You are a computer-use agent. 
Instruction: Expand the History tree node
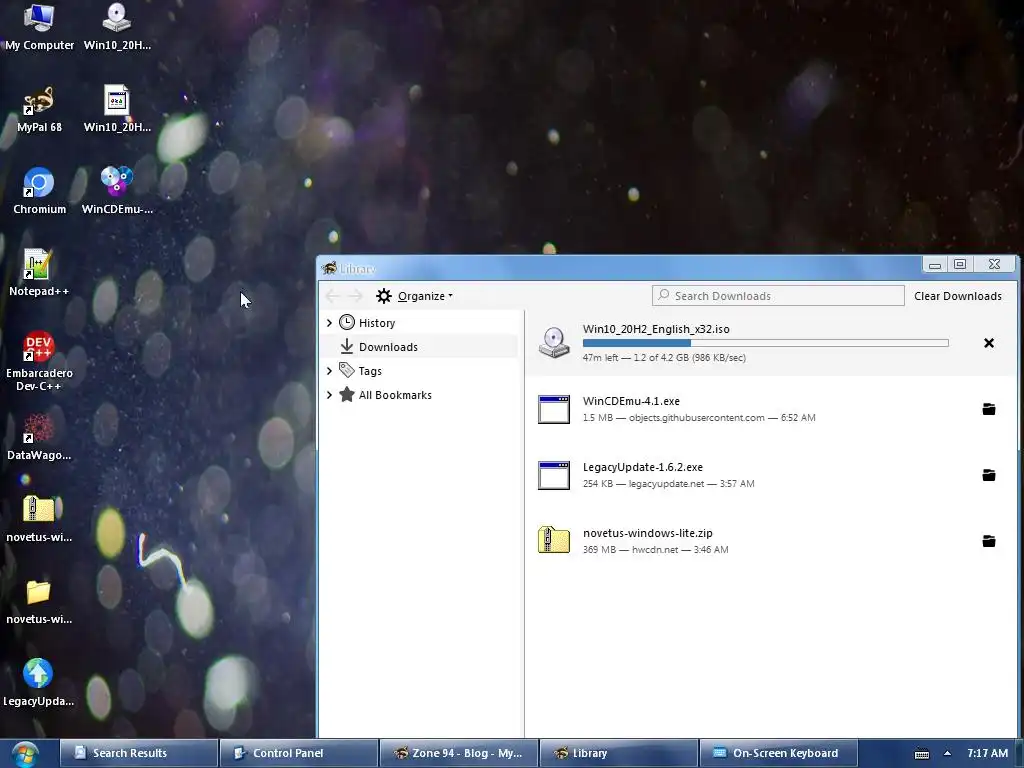(329, 323)
